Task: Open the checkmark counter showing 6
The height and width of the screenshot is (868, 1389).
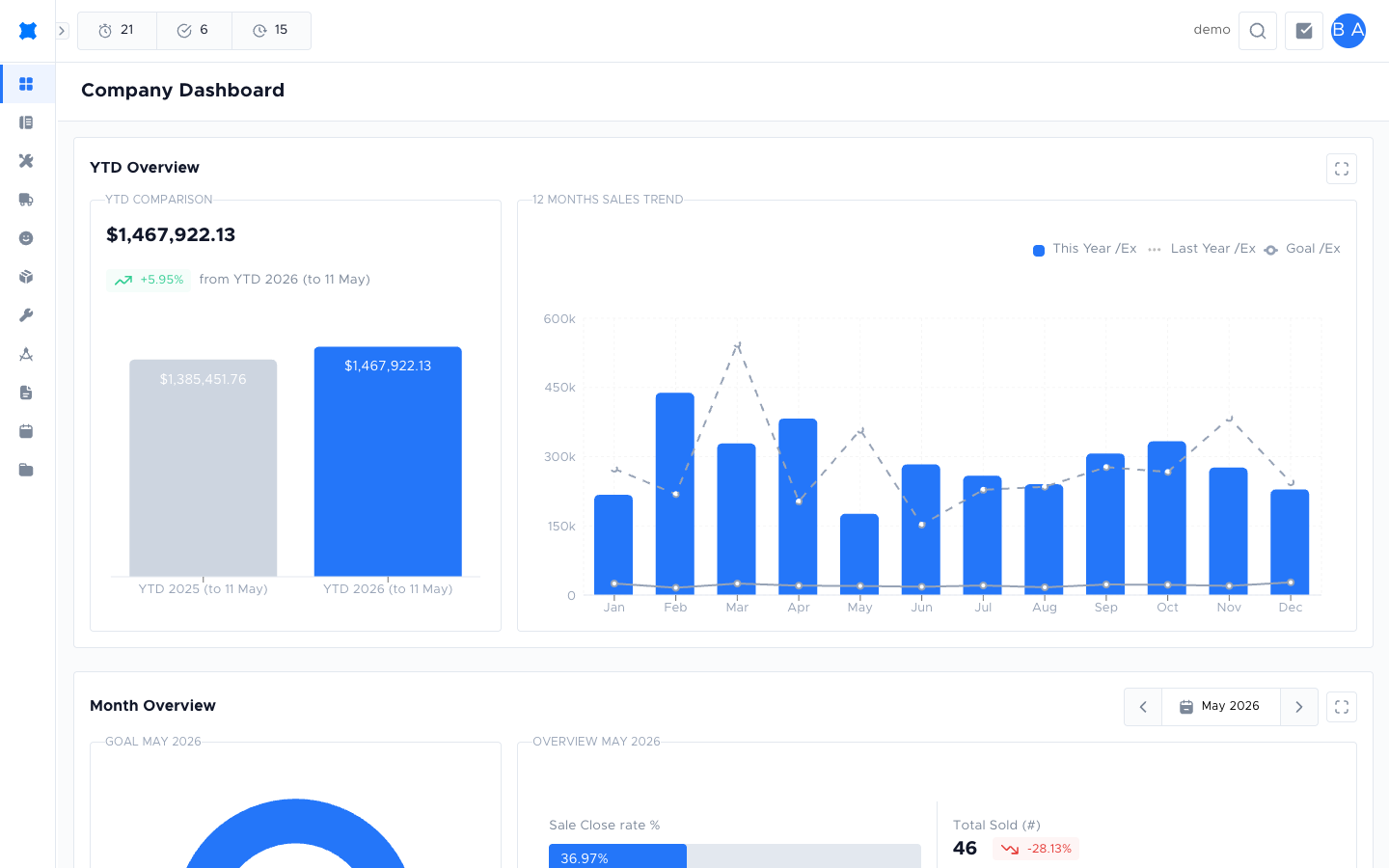Action: click(194, 31)
